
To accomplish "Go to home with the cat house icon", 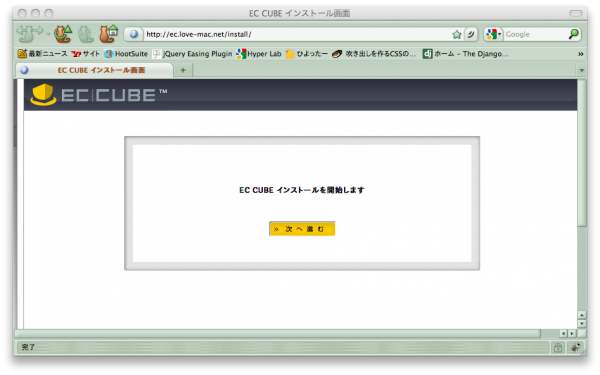I will (109, 34).
